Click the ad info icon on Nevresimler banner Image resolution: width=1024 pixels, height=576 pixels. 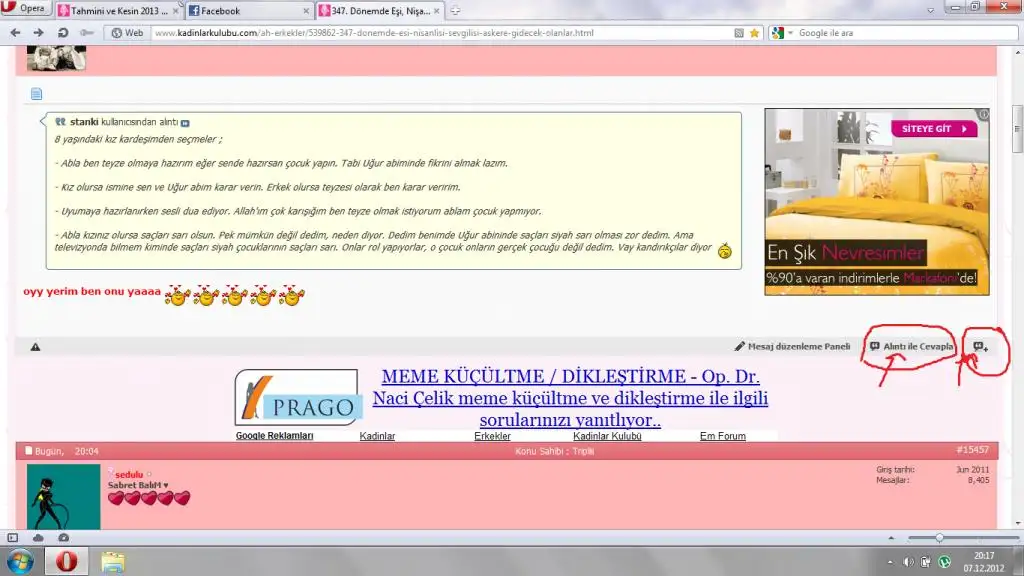point(984,114)
